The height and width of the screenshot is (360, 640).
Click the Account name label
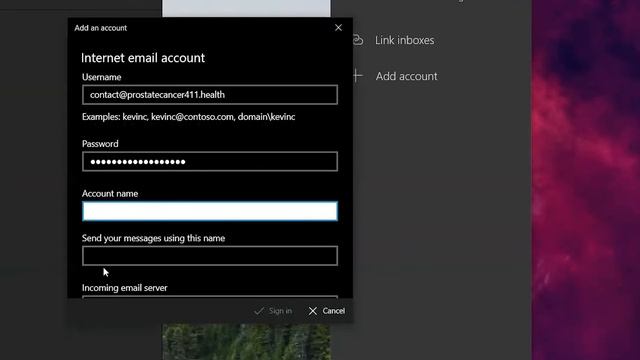[110, 194]
